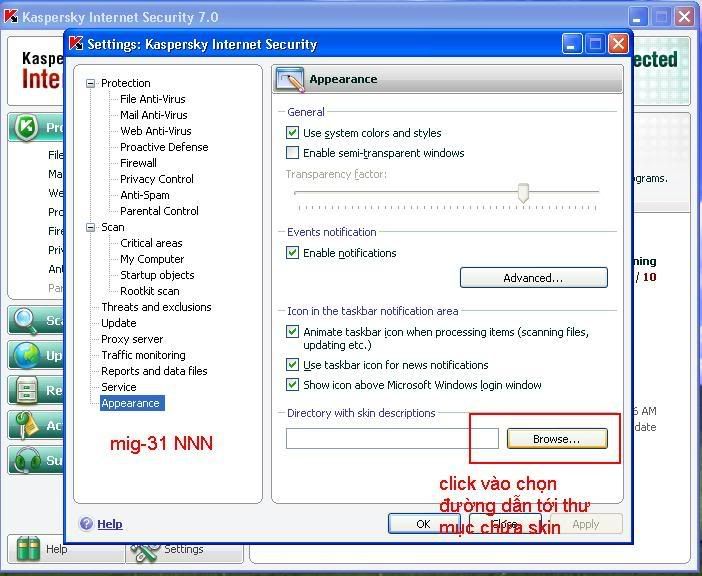Viewport: 702px width, 576px height.
Task: Collapse the Scan tree node
Action: tap(91, 227)
